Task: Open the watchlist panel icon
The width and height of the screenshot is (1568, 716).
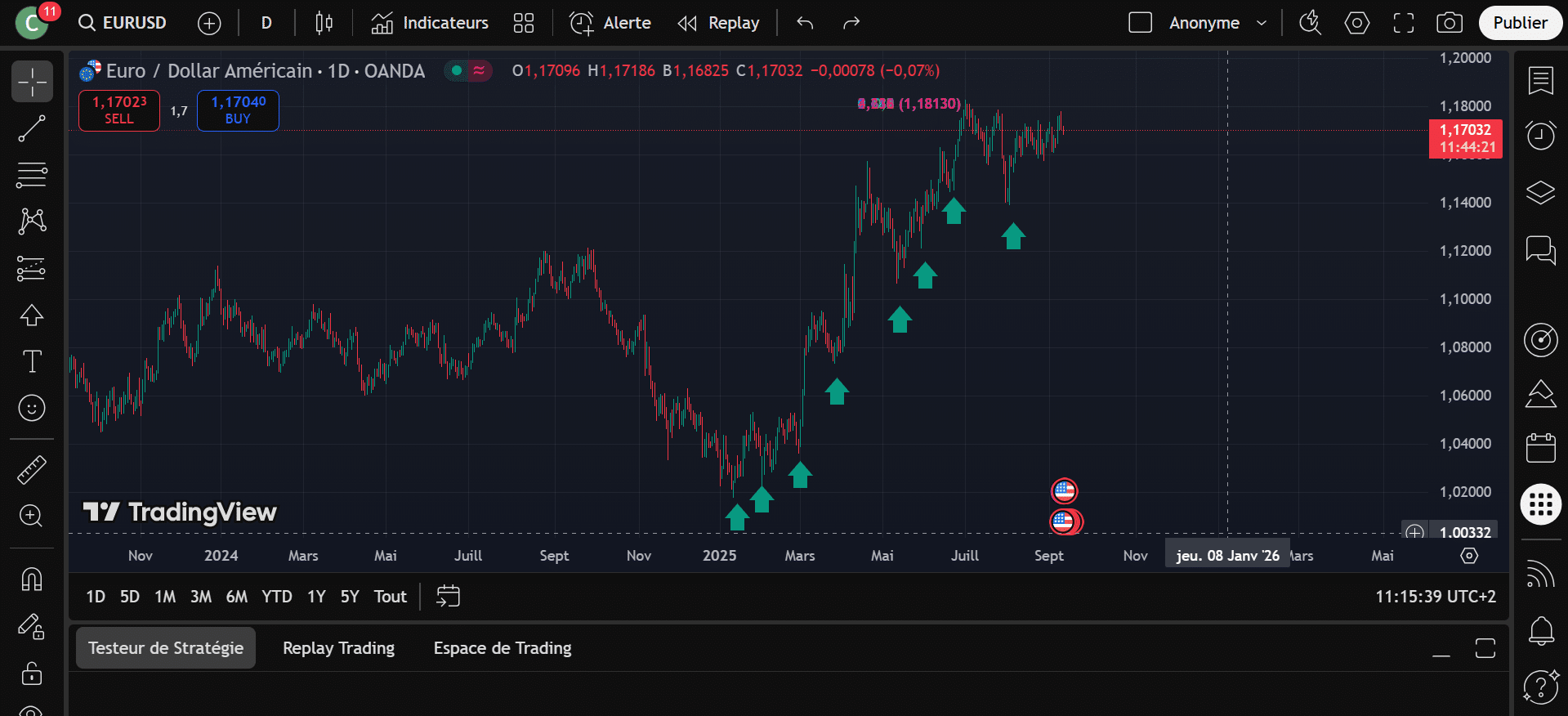Action: coord(1540,80)
